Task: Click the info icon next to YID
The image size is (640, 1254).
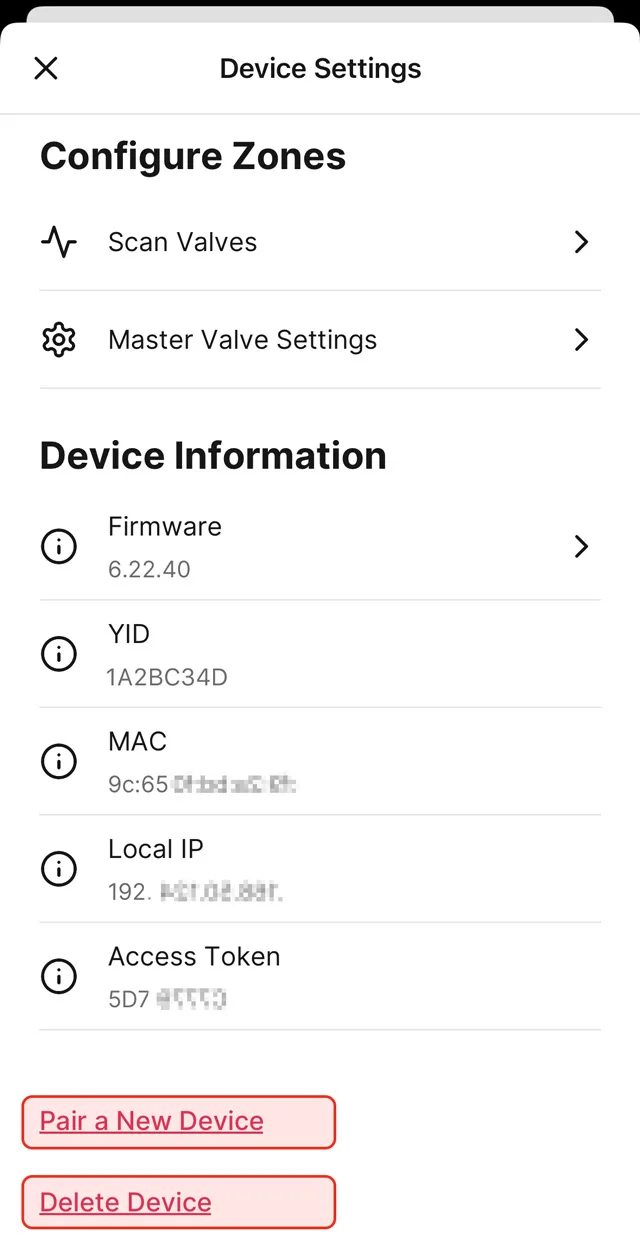Action: 58,654
